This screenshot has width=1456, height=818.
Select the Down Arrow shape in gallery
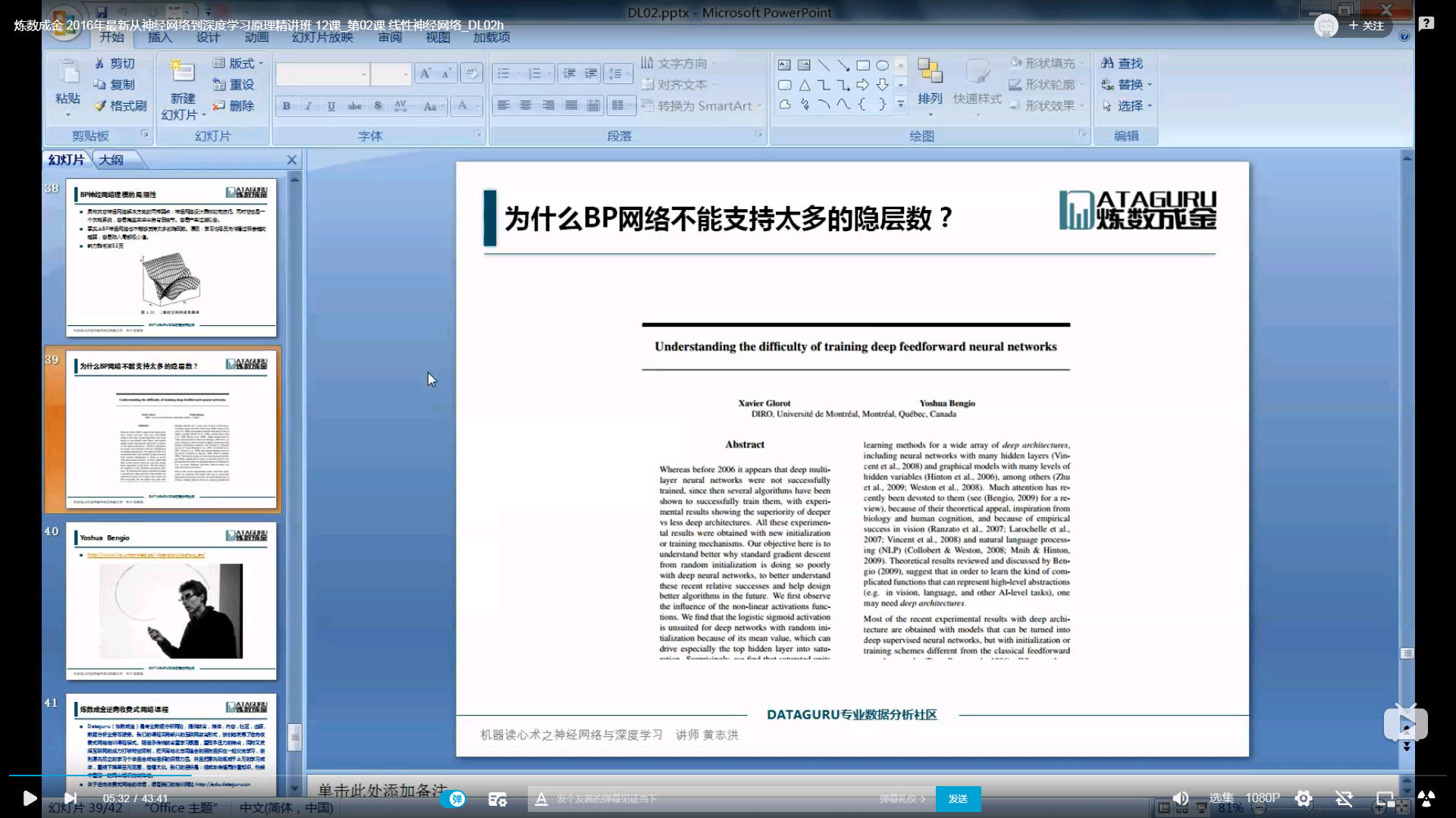pyautogui.click(x=883, y=85)
